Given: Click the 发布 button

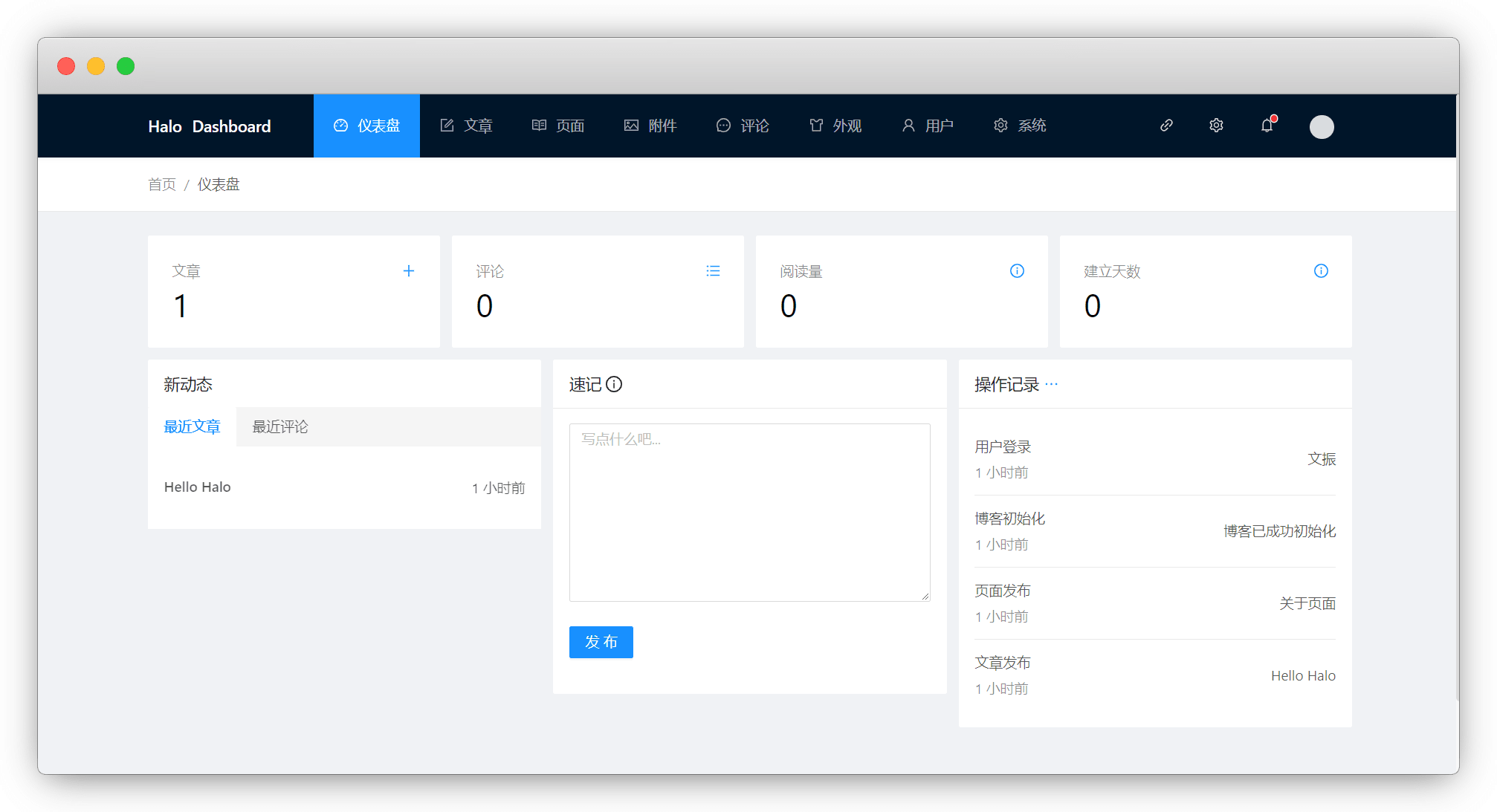Looking at the screenshot, I should (x=601, y=642).
